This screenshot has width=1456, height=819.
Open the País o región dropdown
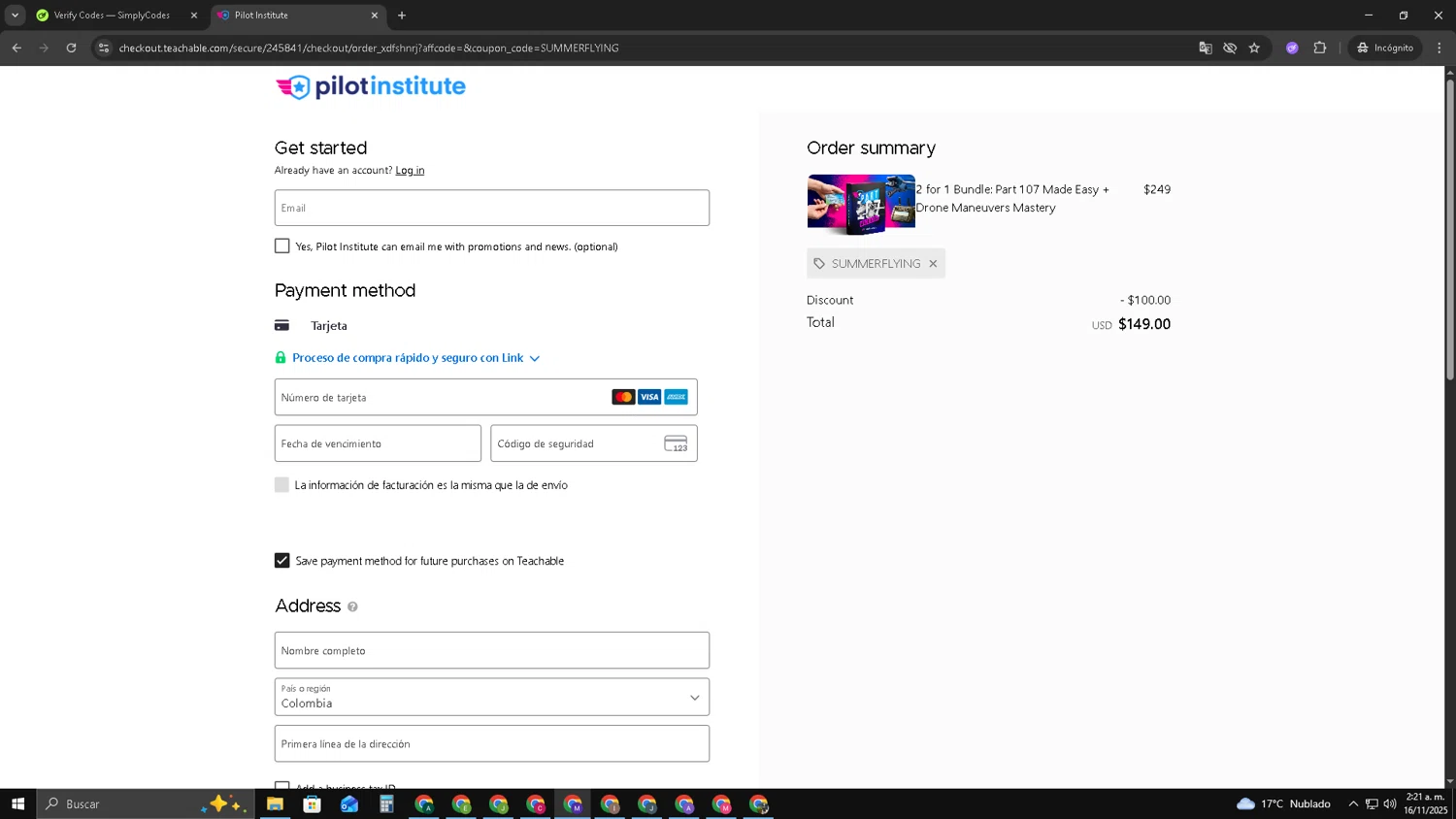(x=492, y=698)
